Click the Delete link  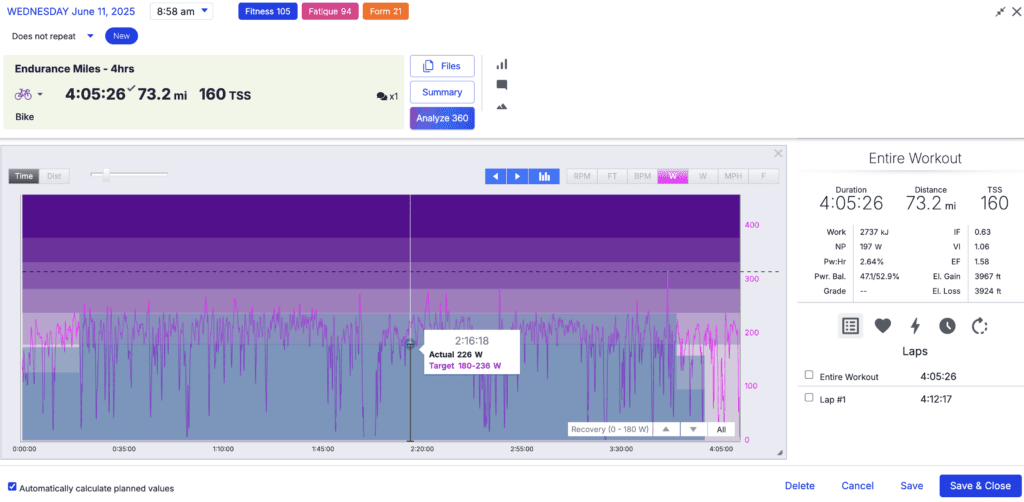coord(800,486)
